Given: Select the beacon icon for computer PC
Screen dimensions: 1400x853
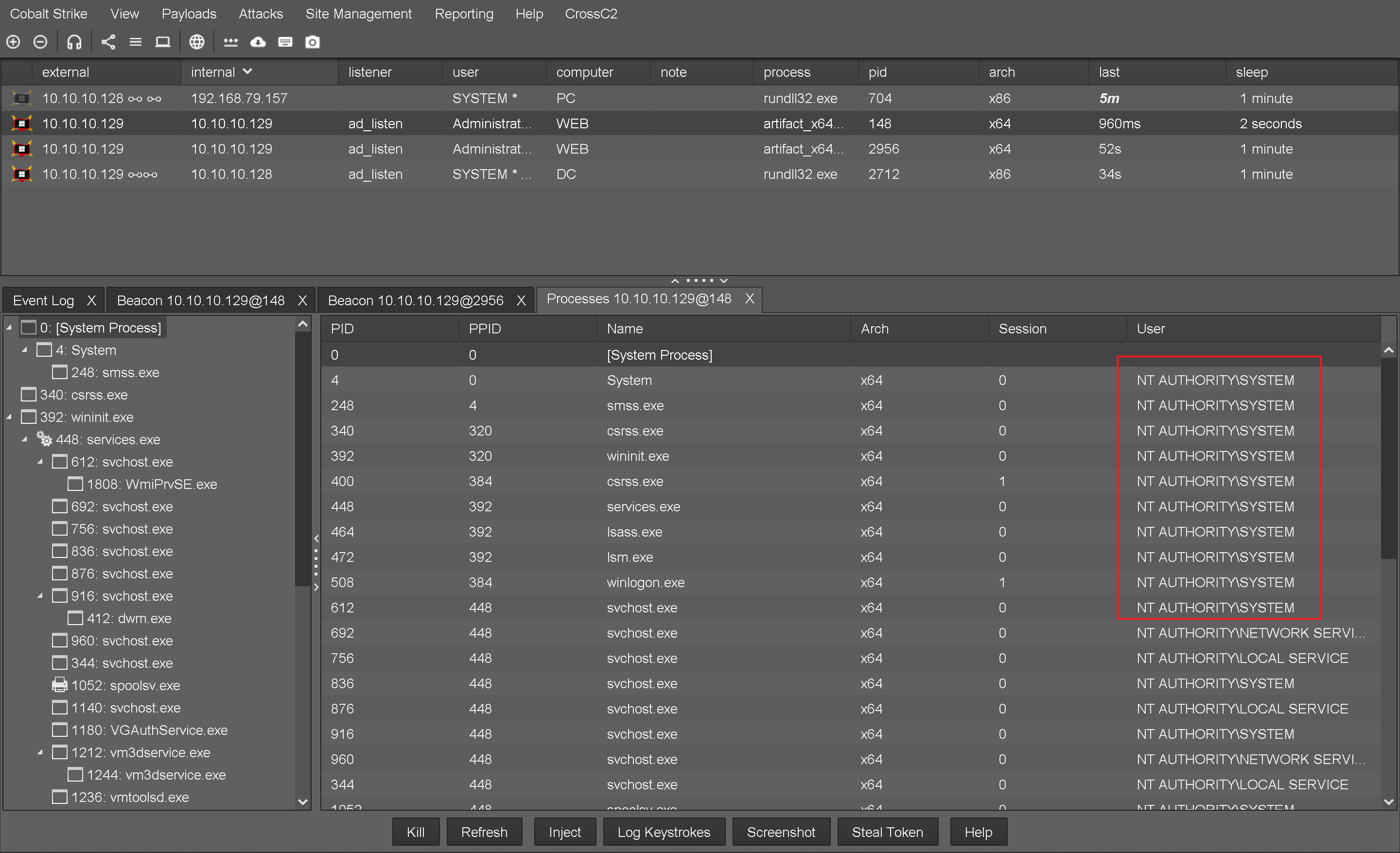Looking at the screenshot, I should click(x=21, y=99).
